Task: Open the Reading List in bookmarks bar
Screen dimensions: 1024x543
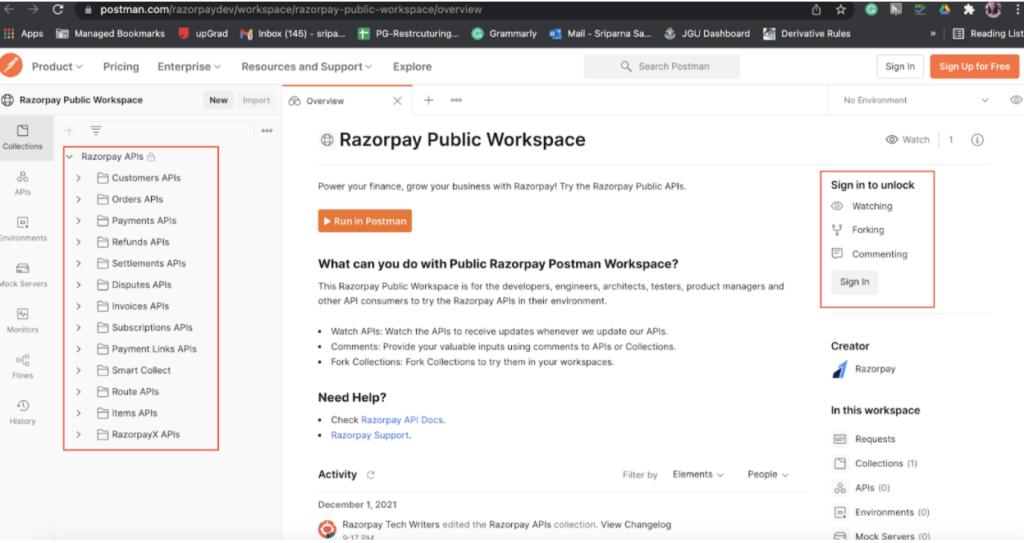Action: (987, 33)
